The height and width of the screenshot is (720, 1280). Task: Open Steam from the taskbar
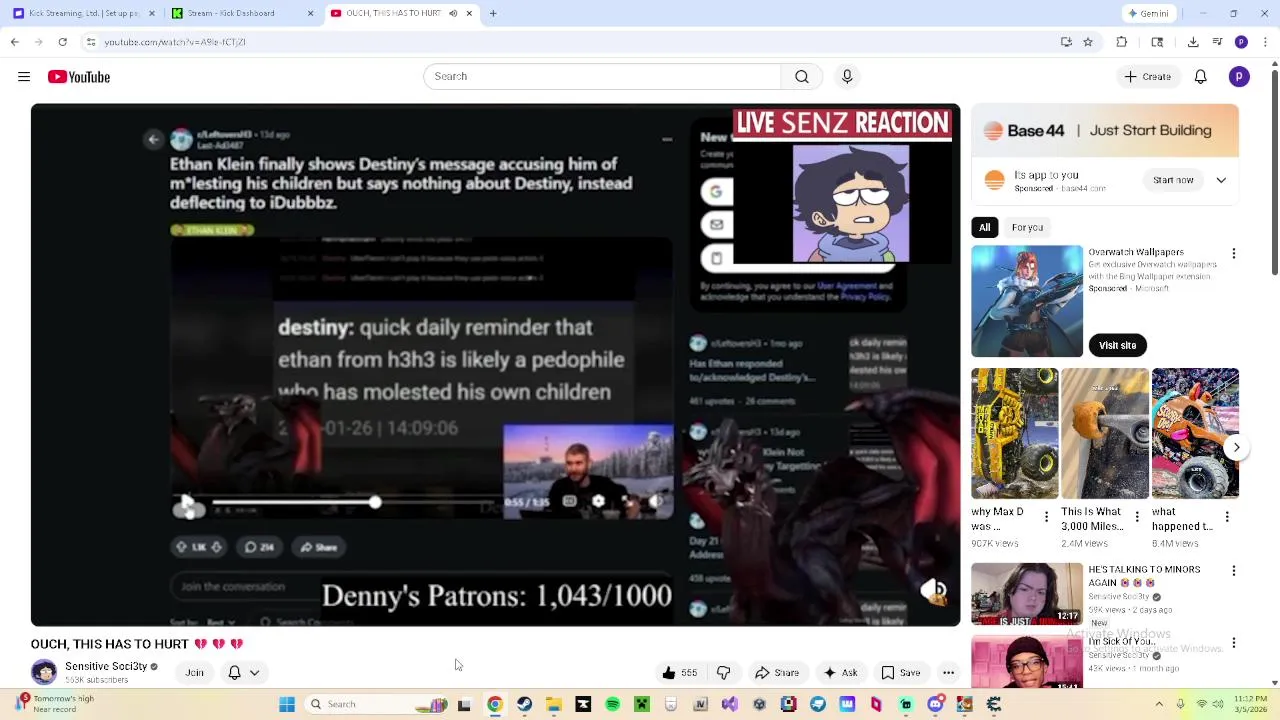point(524,704)
